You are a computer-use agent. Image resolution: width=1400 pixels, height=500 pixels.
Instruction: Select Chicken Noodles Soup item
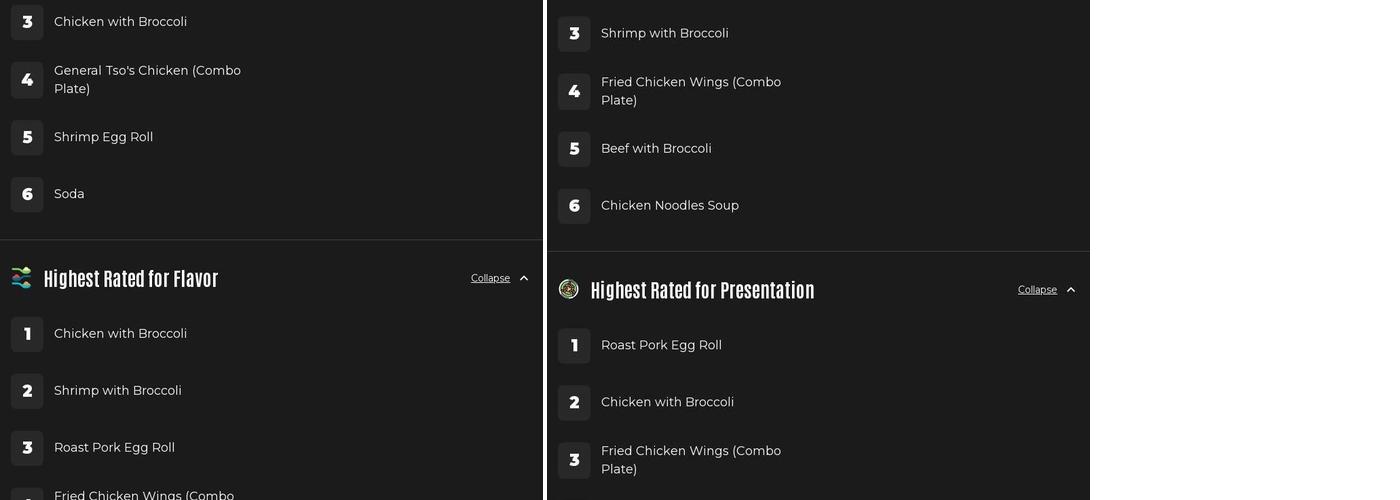669,205
